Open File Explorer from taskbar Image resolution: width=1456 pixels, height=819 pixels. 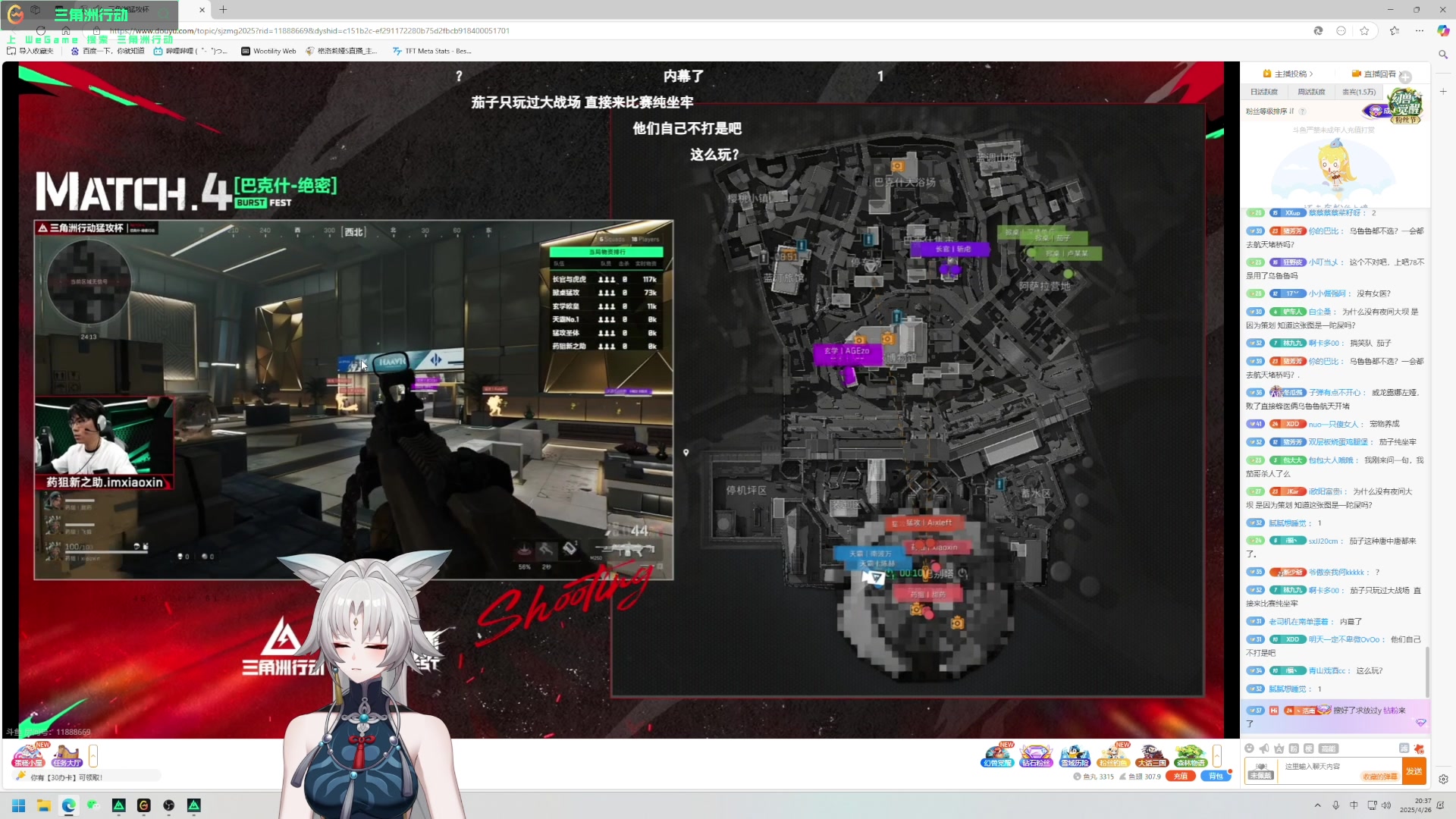click(44, 805)
